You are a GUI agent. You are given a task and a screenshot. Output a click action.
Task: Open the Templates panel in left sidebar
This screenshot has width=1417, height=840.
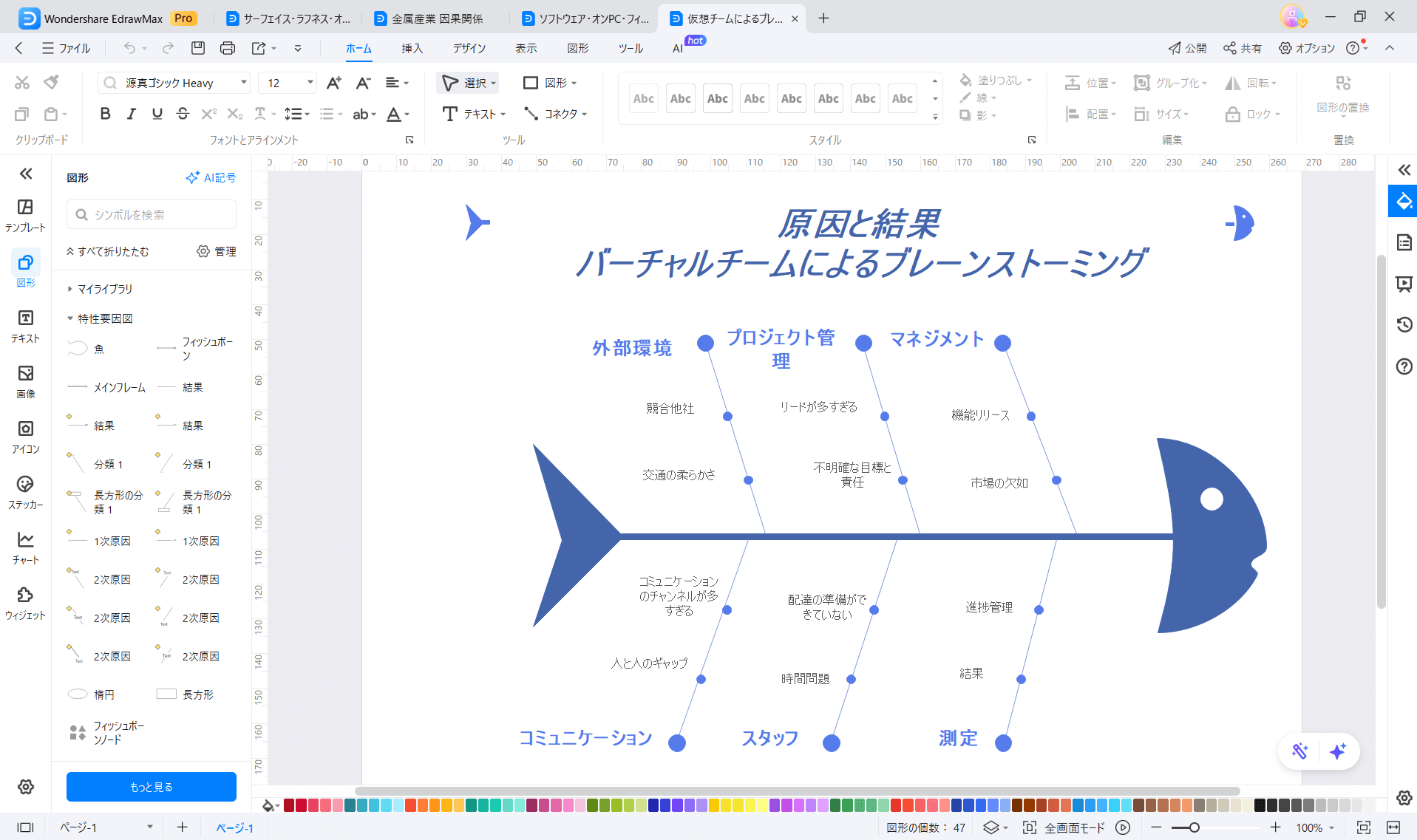click(25, 215)
